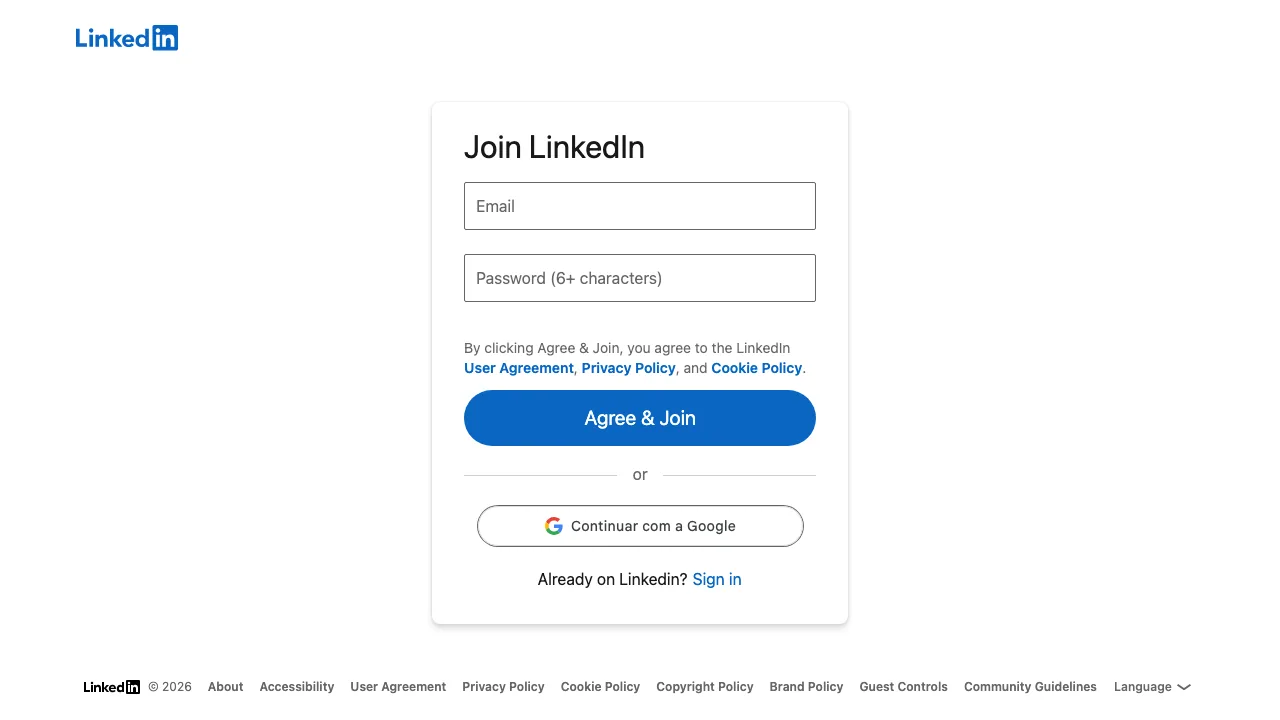
Task: Open Guest Controls in the footer
Action: tap(904, 687)
